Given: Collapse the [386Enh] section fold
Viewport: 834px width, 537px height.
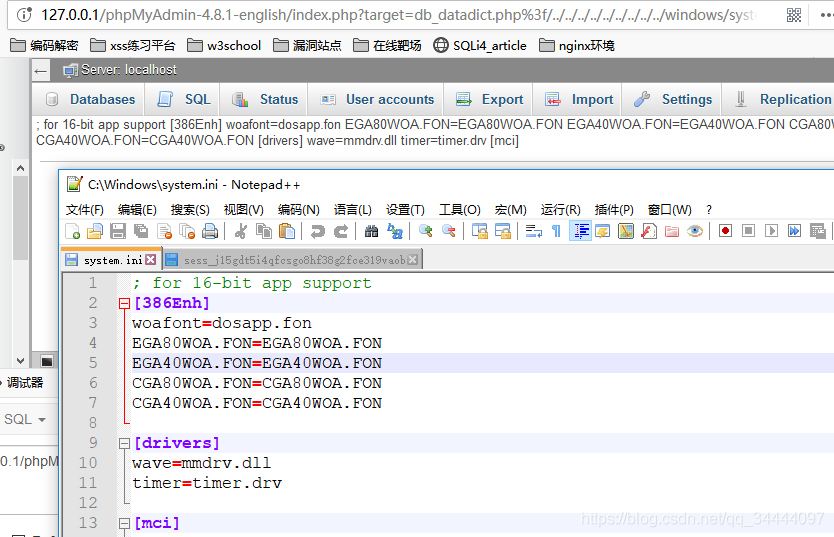Looking at the screenshot, I should [x=124, y=304].
